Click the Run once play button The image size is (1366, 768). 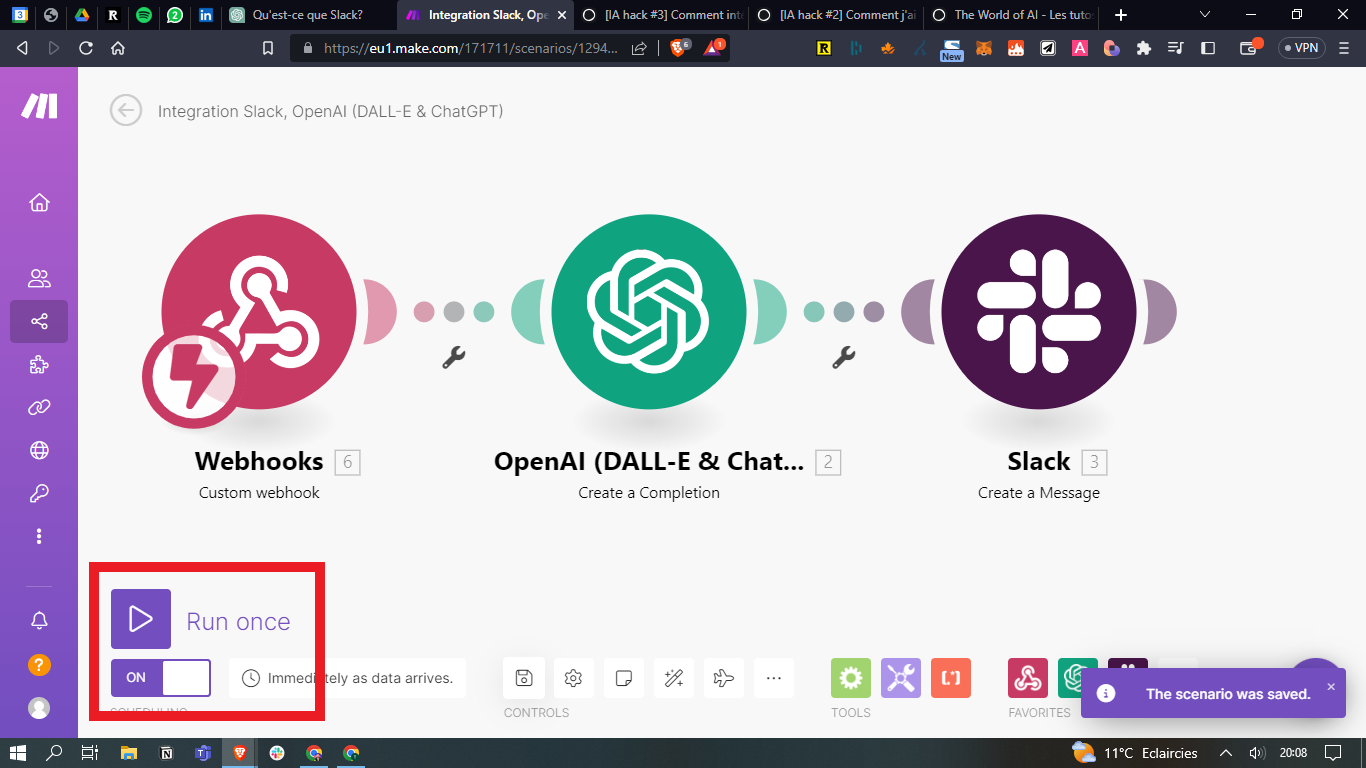[x=141, y=619]
